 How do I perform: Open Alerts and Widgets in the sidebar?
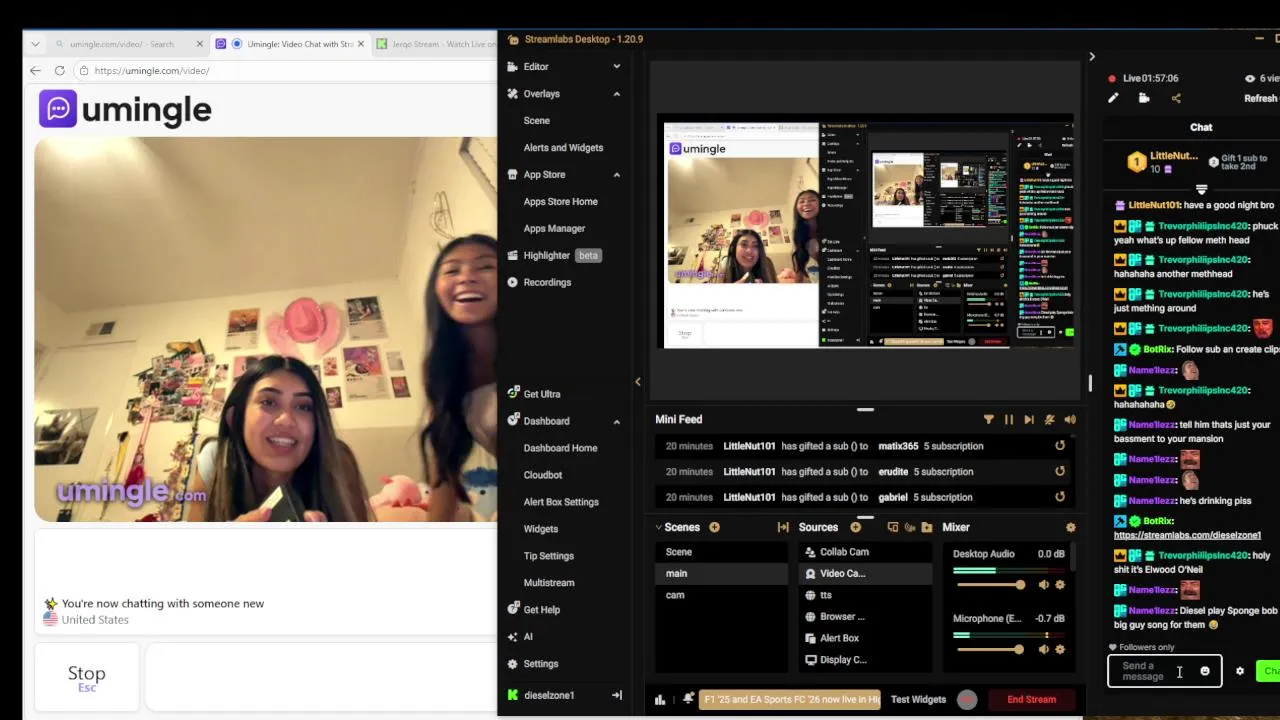pos(563,148)
